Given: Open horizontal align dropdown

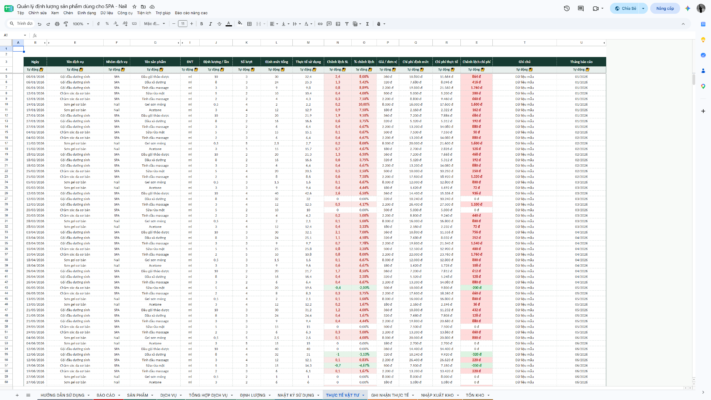Looking at the screenshot, I should (273, 24).
